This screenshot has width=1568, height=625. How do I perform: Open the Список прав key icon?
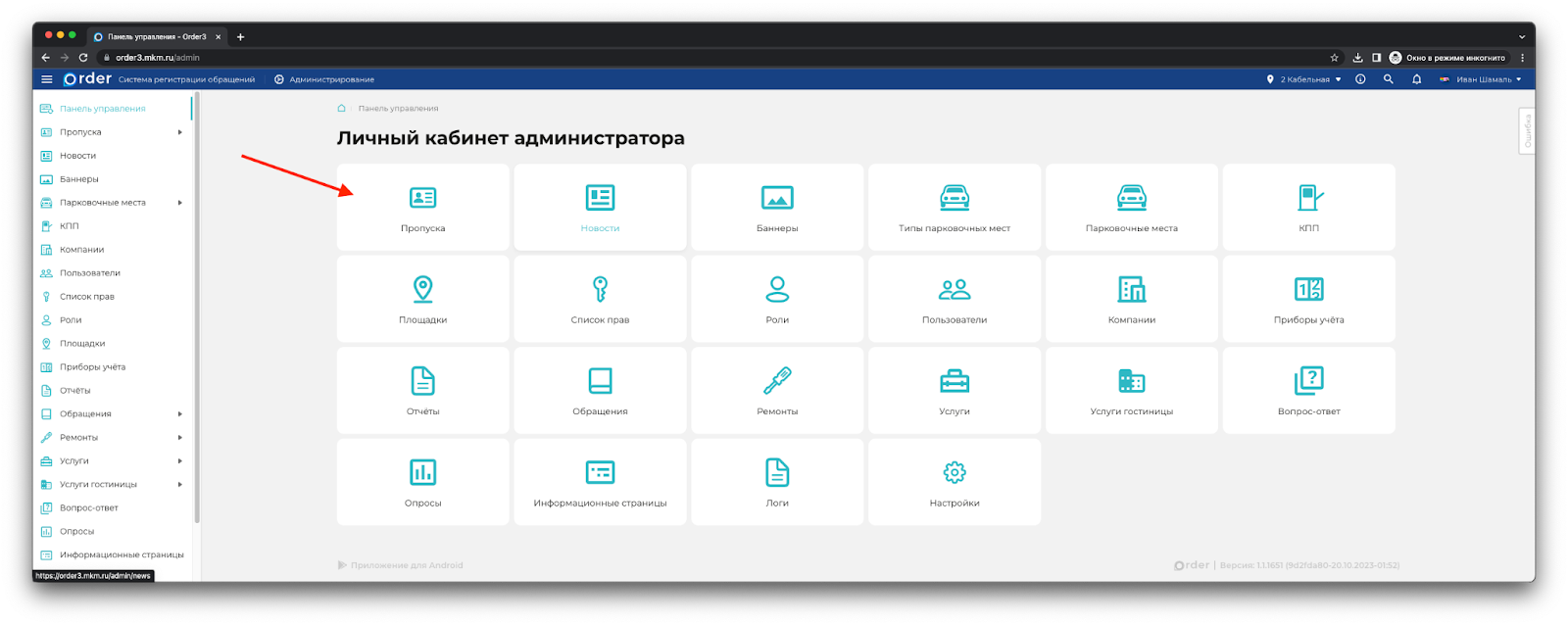pos(600,290)
